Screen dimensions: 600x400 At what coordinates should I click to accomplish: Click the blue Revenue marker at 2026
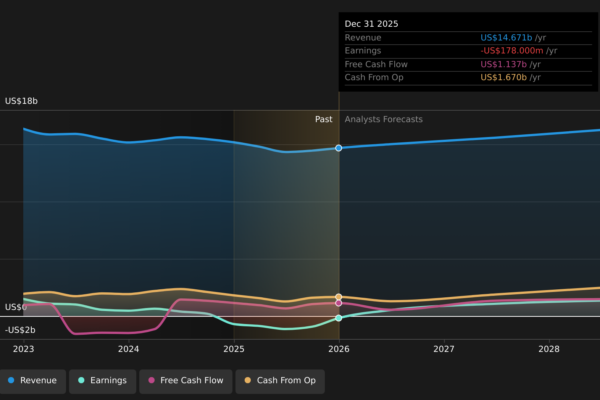339,148
